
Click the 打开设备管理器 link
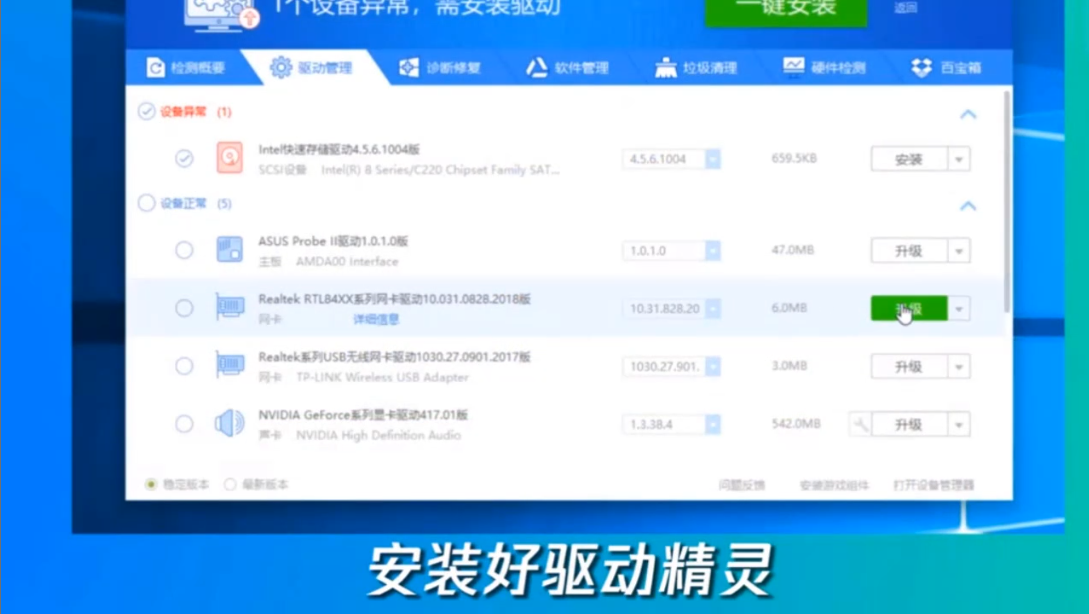[934, 485]
